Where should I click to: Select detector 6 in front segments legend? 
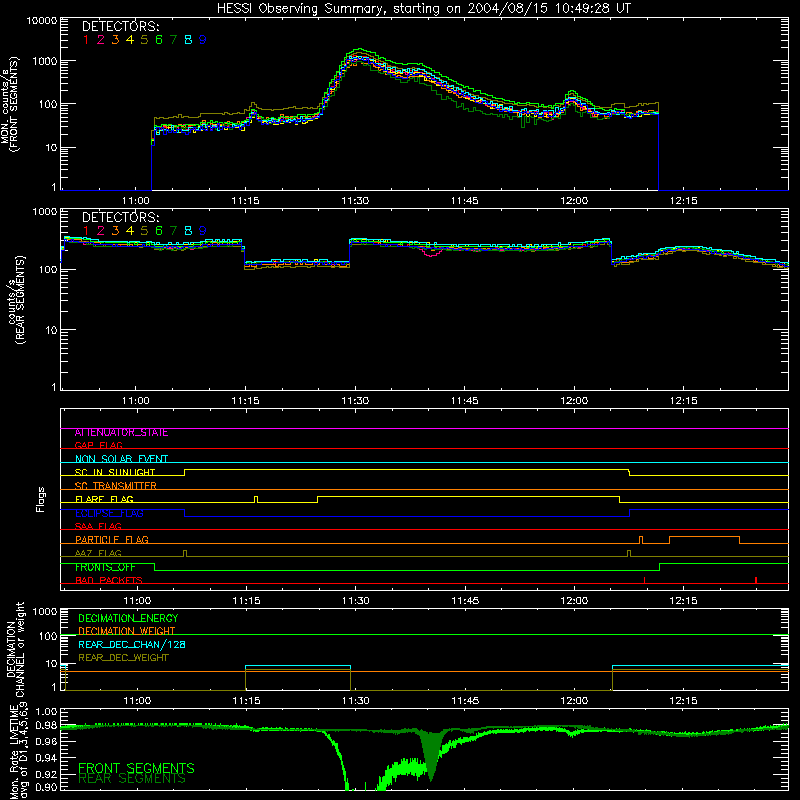coord(159,40)
